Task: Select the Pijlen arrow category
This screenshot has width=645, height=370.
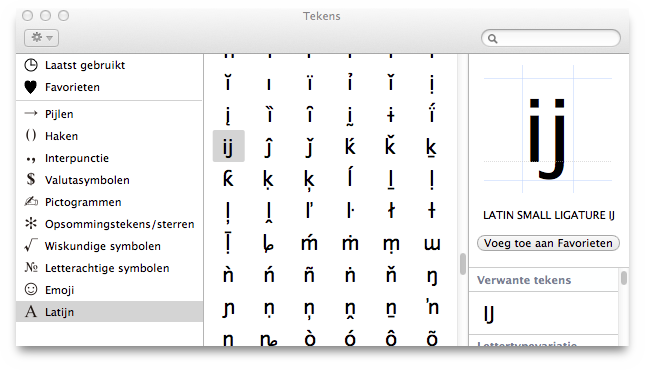Action: (109, 114)
